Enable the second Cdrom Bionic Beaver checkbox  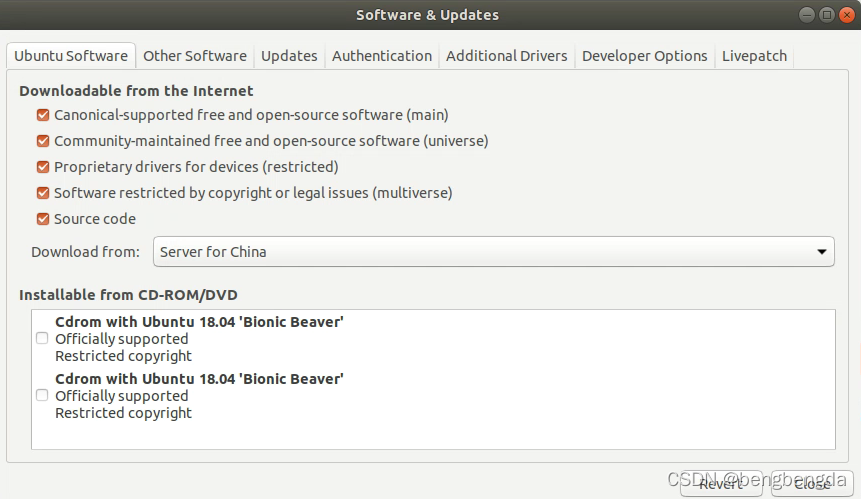pyautogui.click(x=42, y=395)
